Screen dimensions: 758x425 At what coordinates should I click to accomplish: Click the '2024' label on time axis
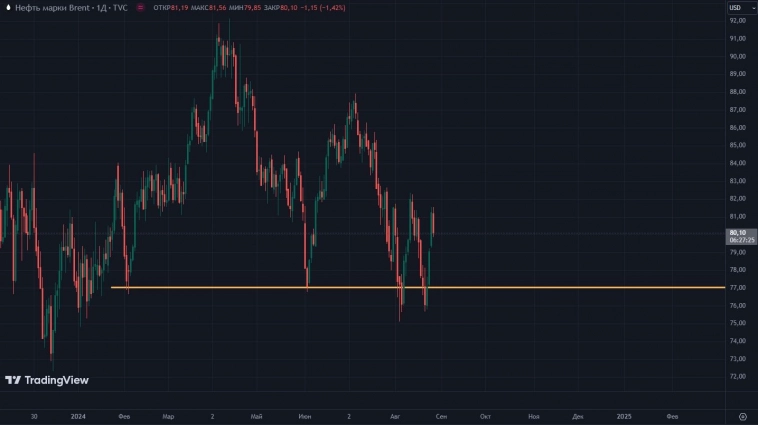click(78, 416)
